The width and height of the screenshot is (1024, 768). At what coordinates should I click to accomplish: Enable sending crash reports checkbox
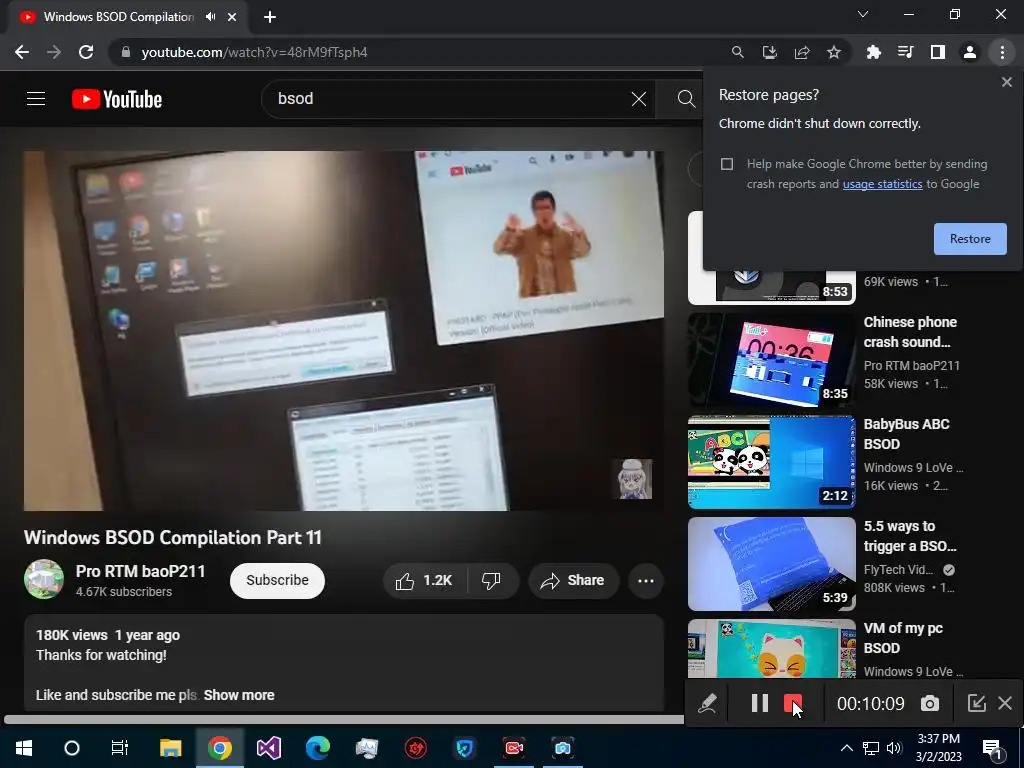727,164
